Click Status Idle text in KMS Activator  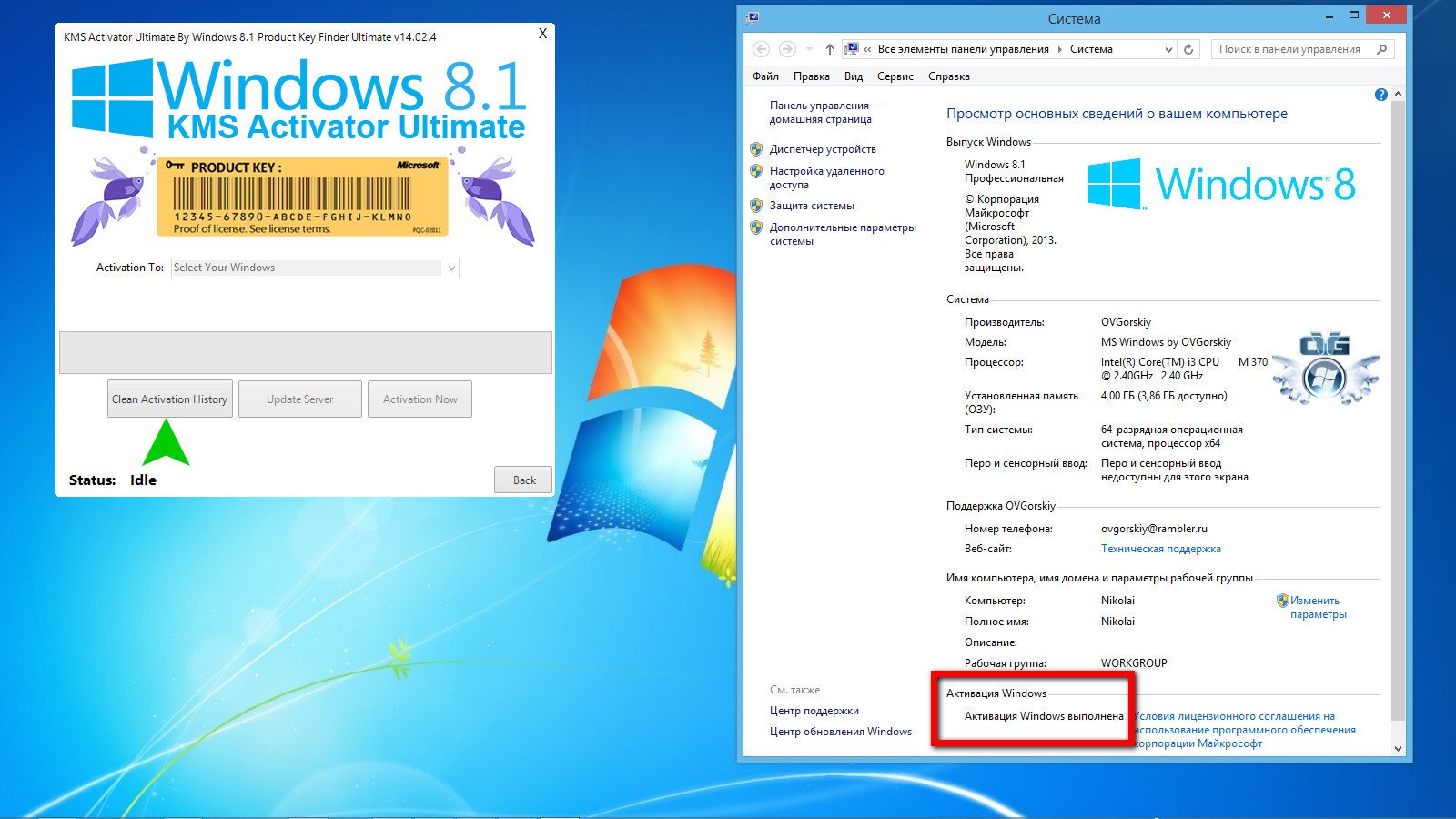point(113,480)
